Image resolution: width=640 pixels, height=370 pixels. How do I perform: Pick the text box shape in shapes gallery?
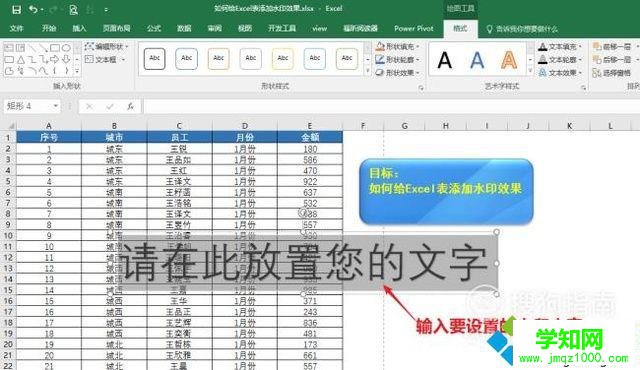point(9,48)
